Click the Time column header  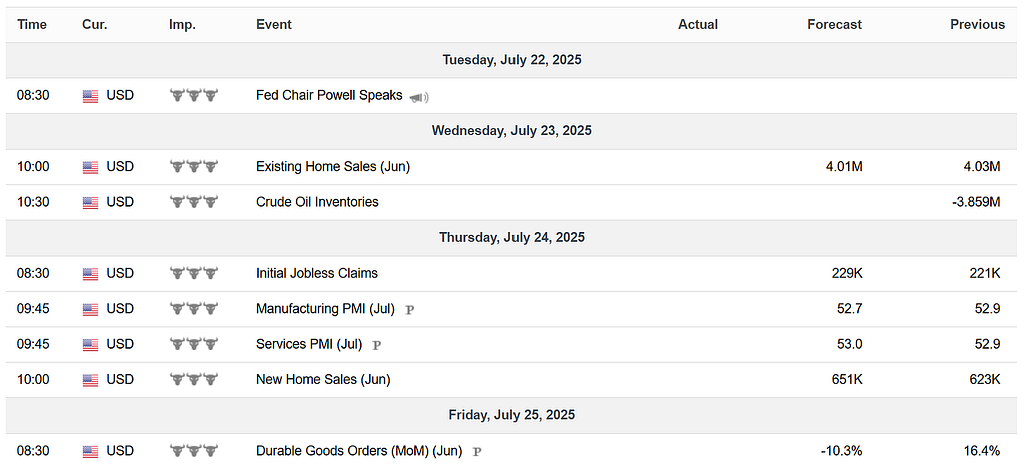click(32, 25)
